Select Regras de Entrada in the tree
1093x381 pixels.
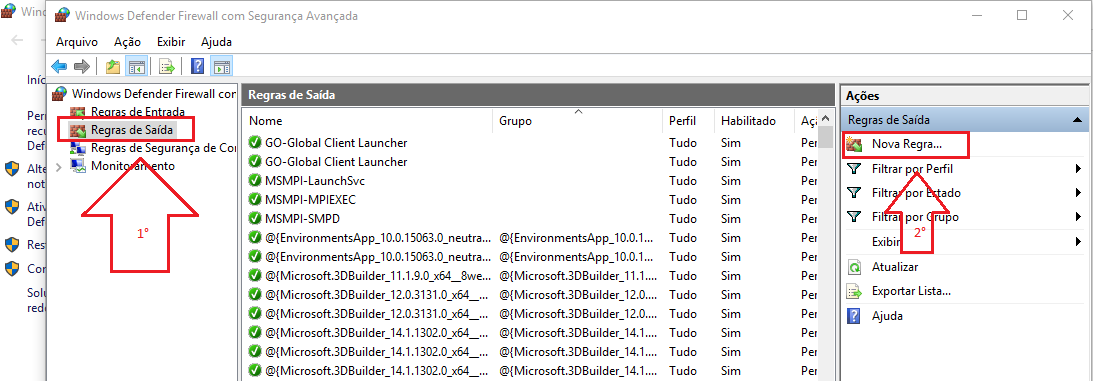click(137, 111)
